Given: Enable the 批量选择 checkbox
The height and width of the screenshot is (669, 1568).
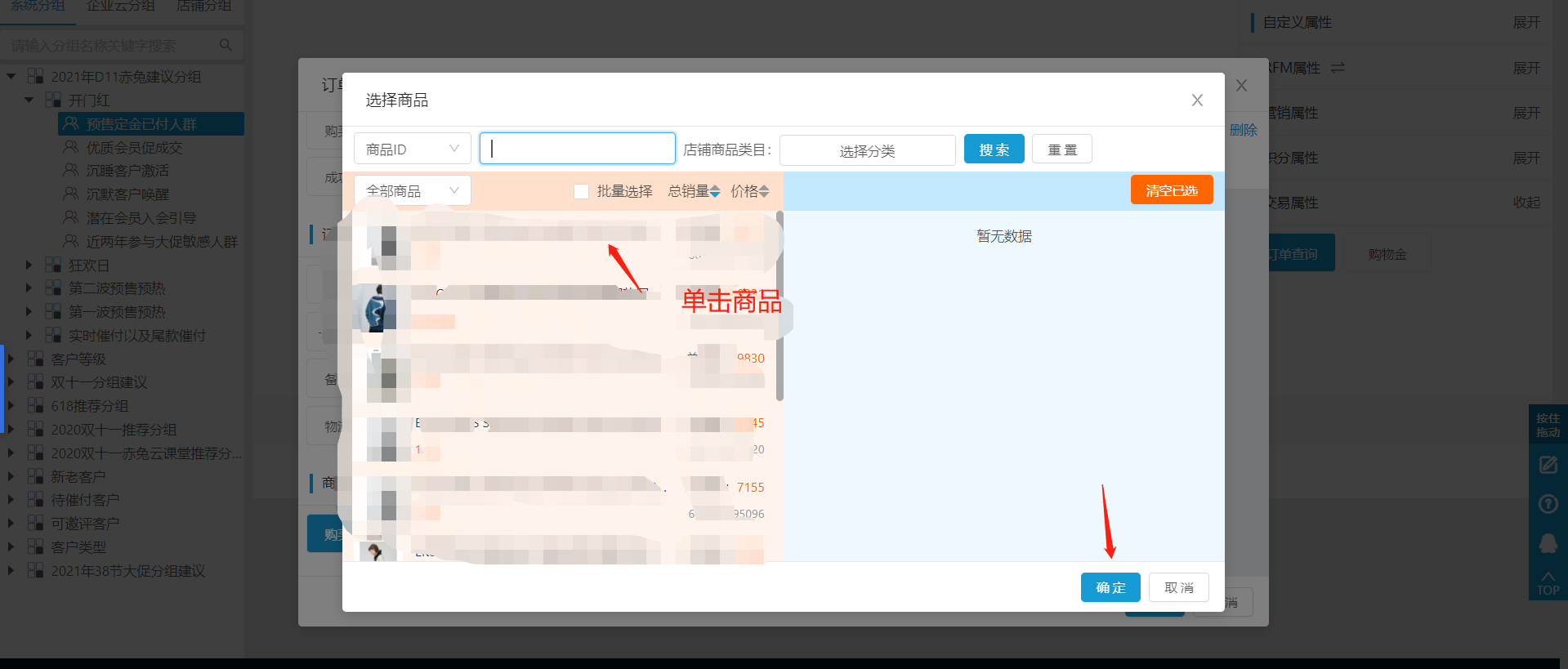Looking at the screenshot, I should coord(581,191).
